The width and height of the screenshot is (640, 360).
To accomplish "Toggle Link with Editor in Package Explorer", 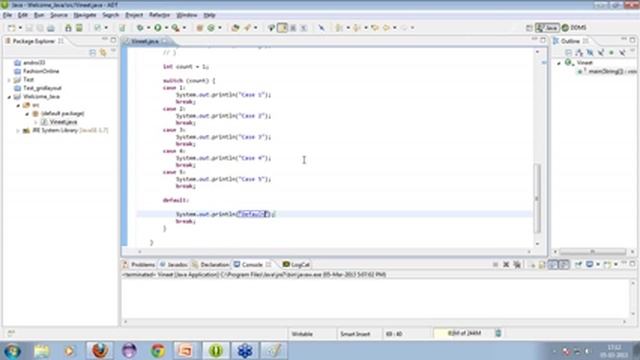I will [x=103, y=52].
